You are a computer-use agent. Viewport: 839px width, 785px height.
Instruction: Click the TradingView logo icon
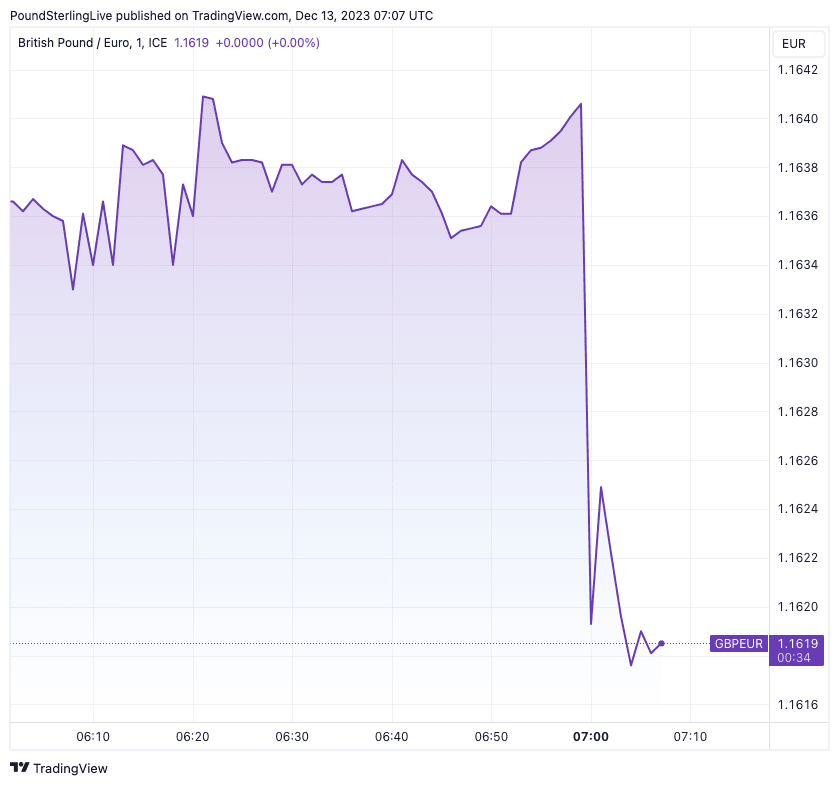click(x=19, y=768)
